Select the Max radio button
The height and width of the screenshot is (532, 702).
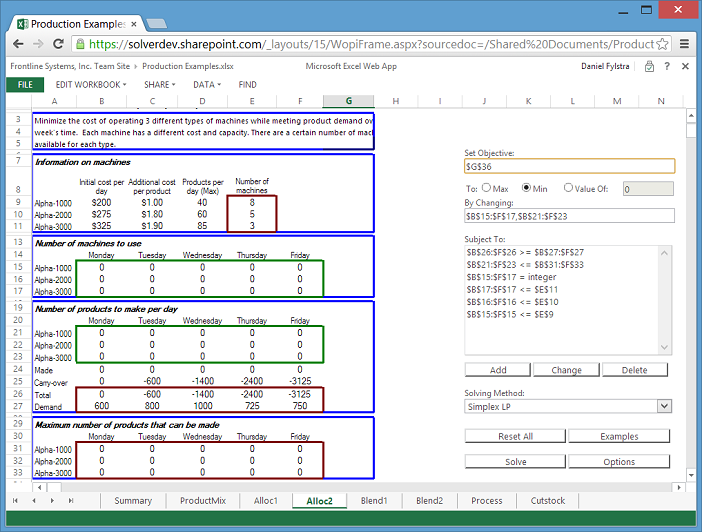[487, 188]
